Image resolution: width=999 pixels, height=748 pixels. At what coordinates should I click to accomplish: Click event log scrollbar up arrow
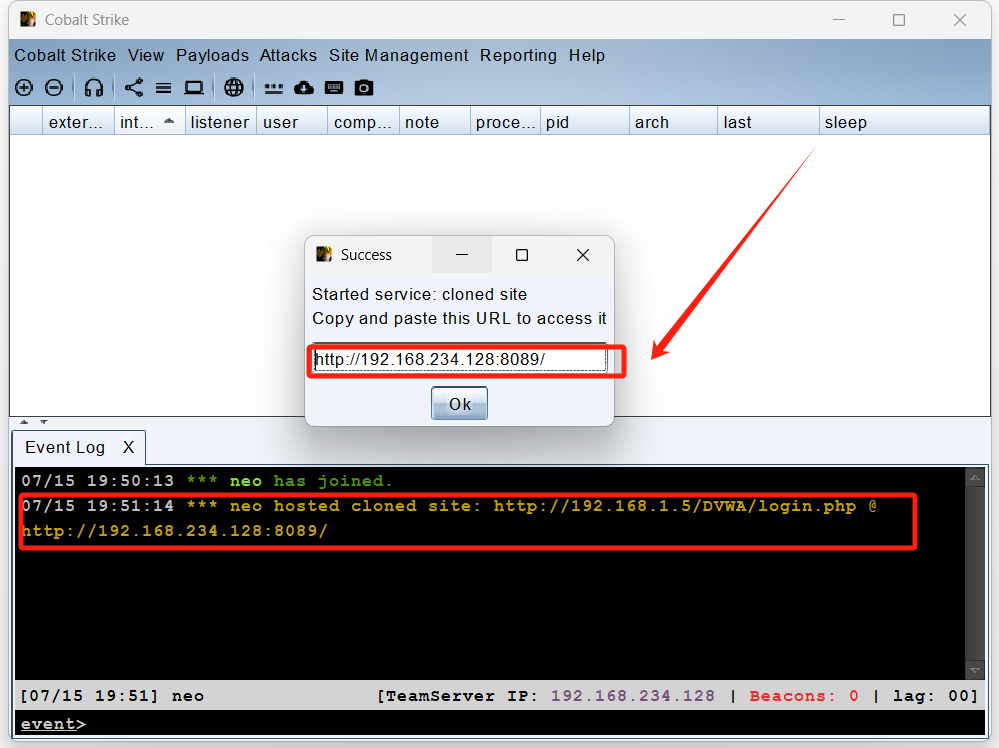coord(975,478)
